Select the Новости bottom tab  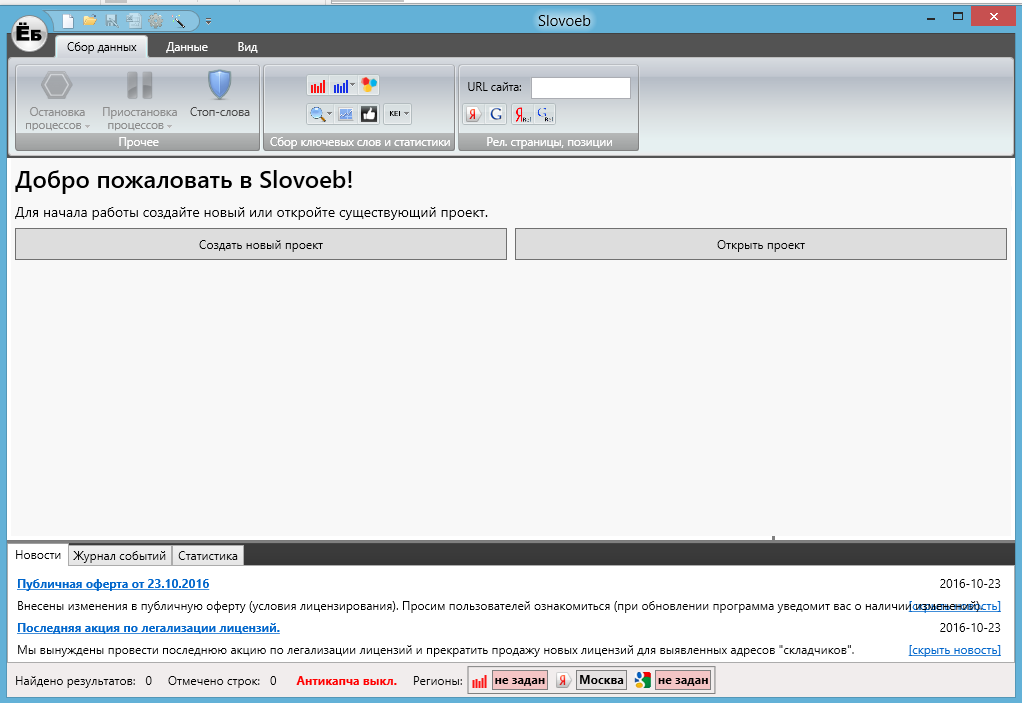click(38, 555)
